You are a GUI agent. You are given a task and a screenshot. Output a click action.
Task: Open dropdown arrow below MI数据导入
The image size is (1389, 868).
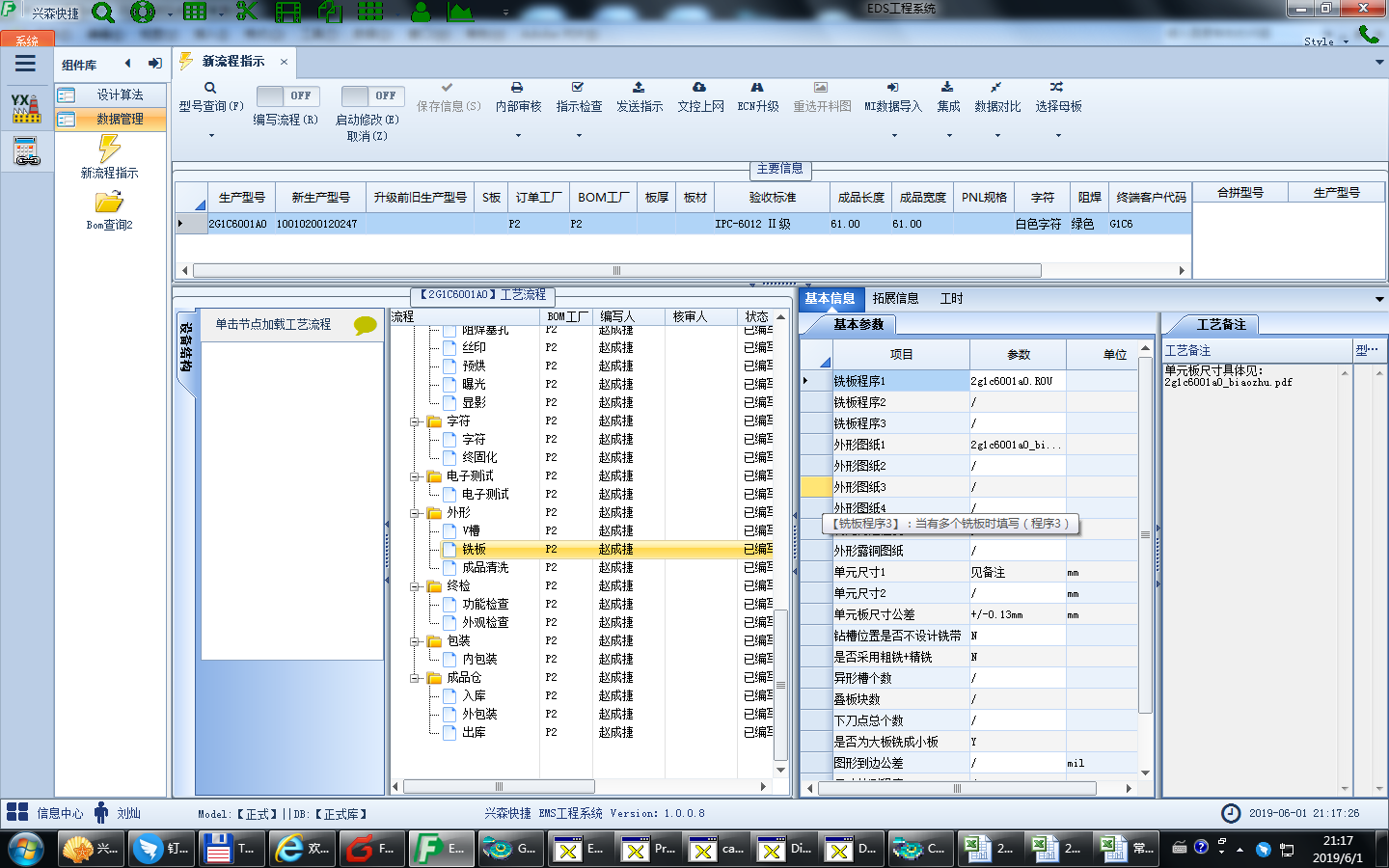pyautogui.click(x=894, y=135)
